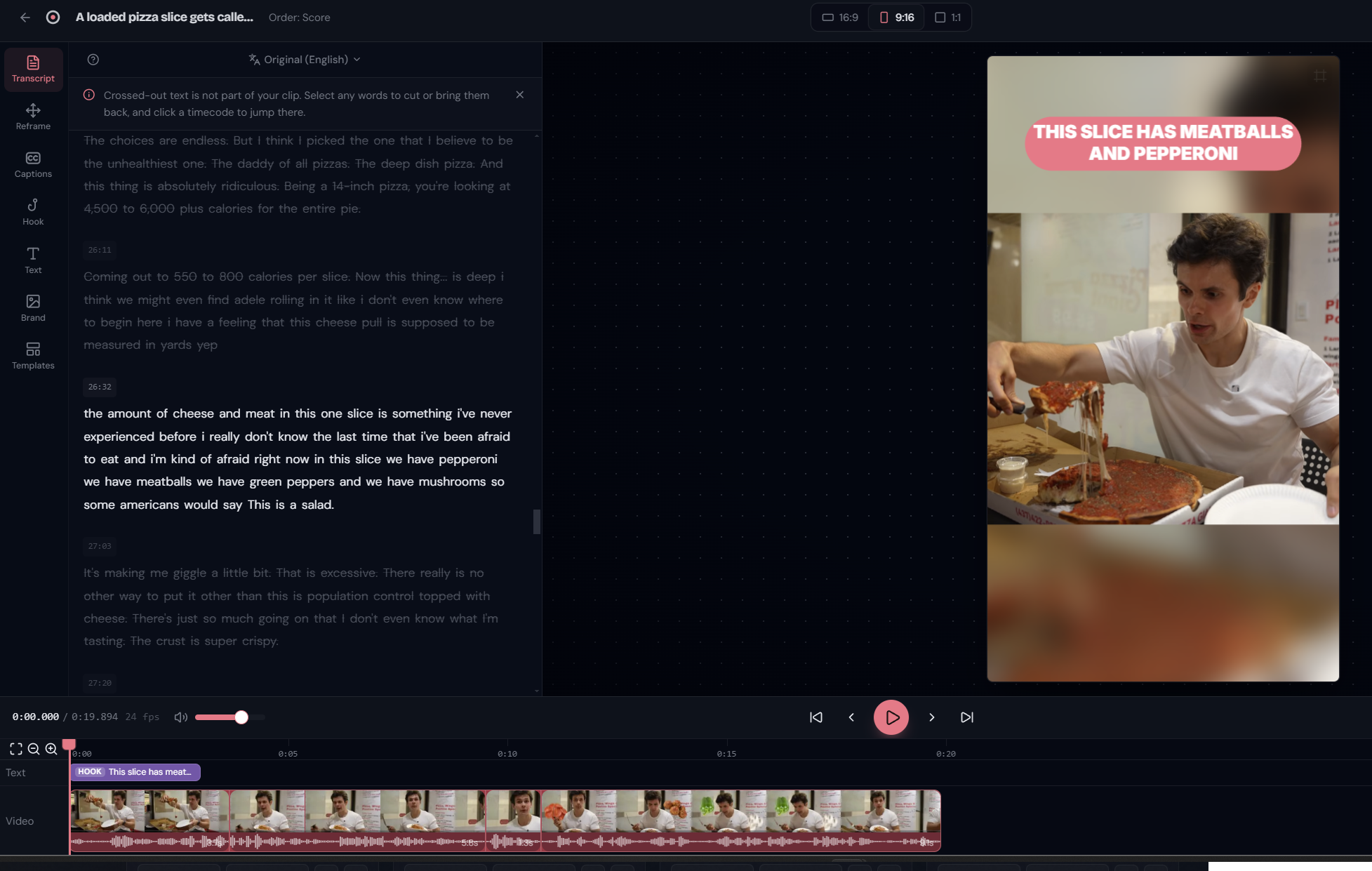
Task: Select the 9:16 aspect ratio
Action: [x=897, y=18]
